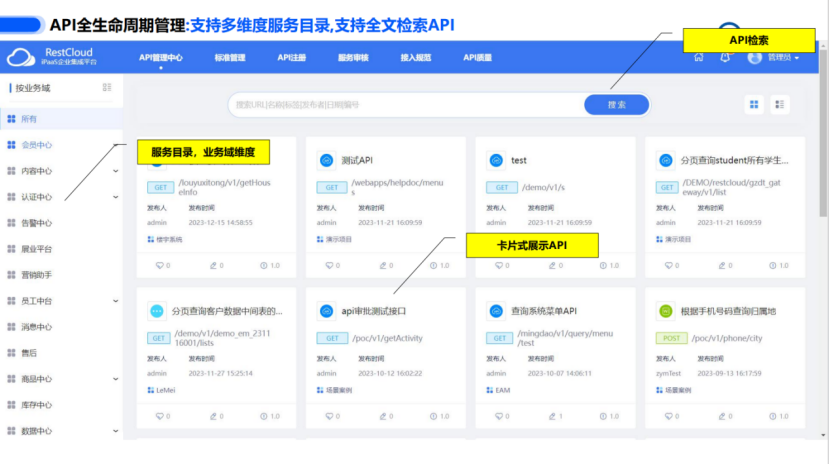
Task: Switch to card grid view
Action: (x=754, y=104)
